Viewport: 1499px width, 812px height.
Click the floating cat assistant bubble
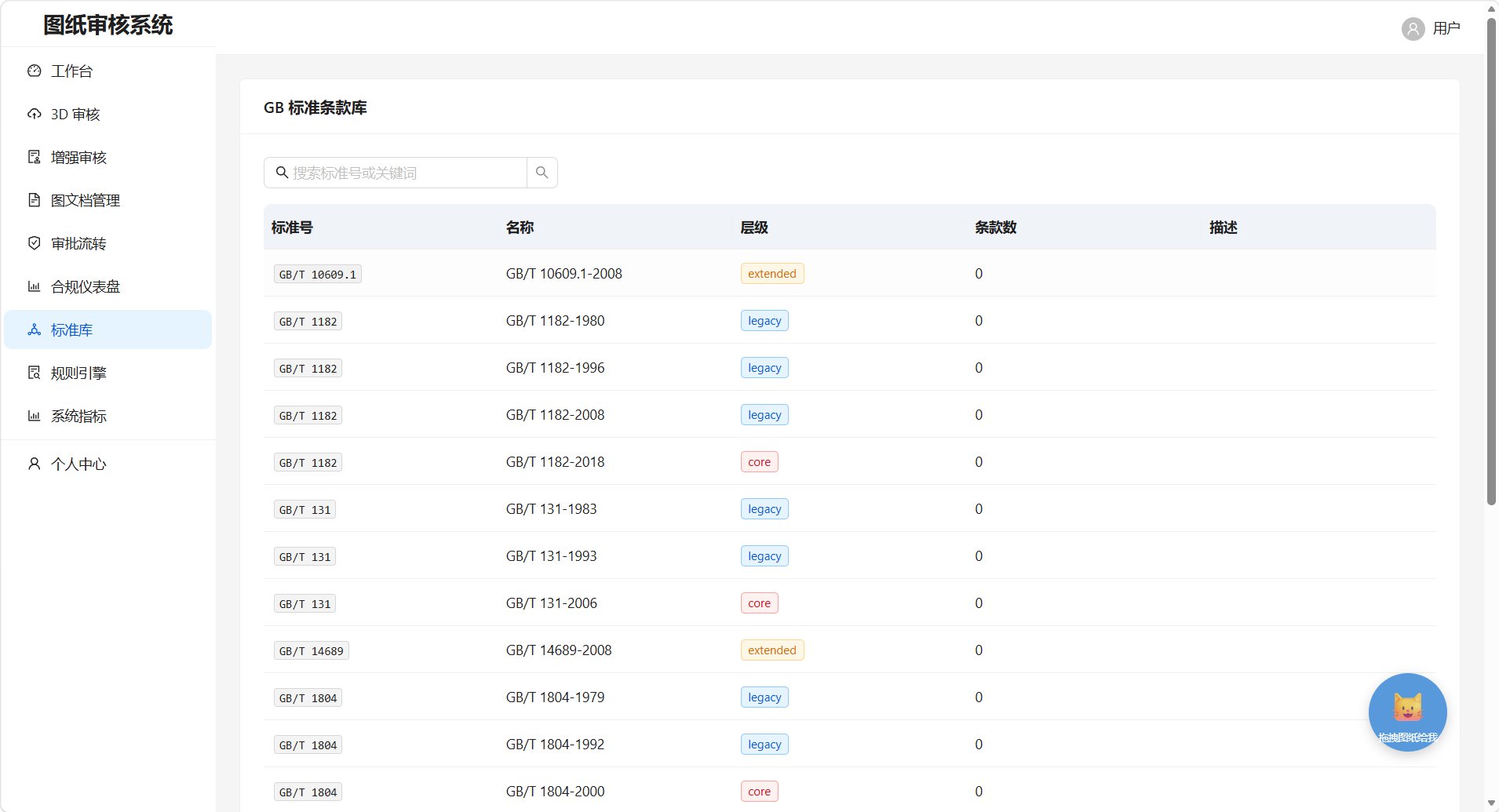point(1407,712)
